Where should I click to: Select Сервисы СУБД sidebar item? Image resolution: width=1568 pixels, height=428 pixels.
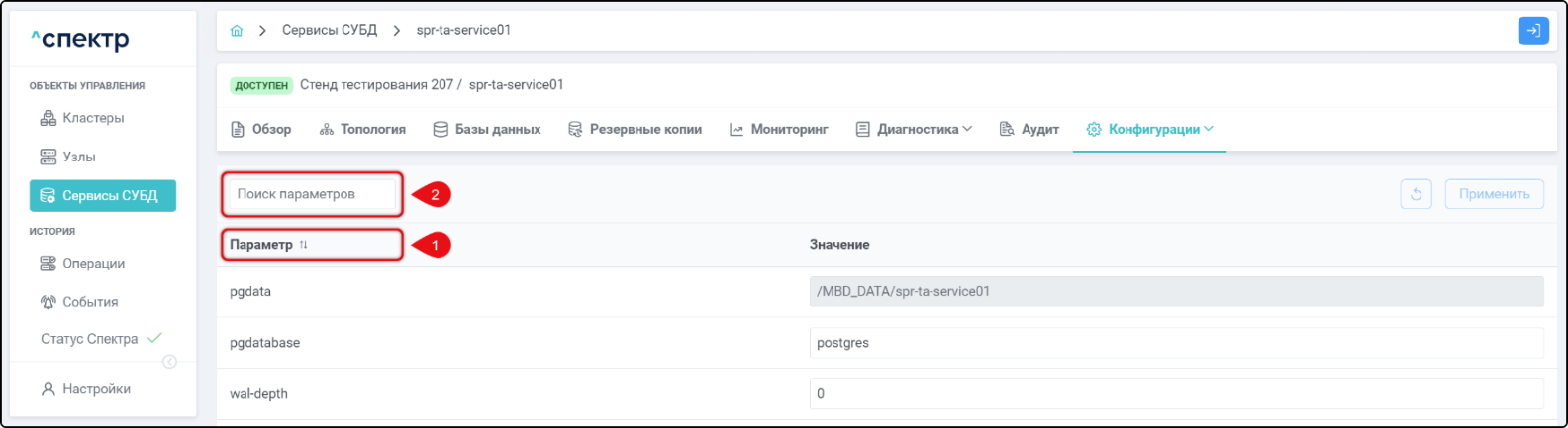coord(102,196)
